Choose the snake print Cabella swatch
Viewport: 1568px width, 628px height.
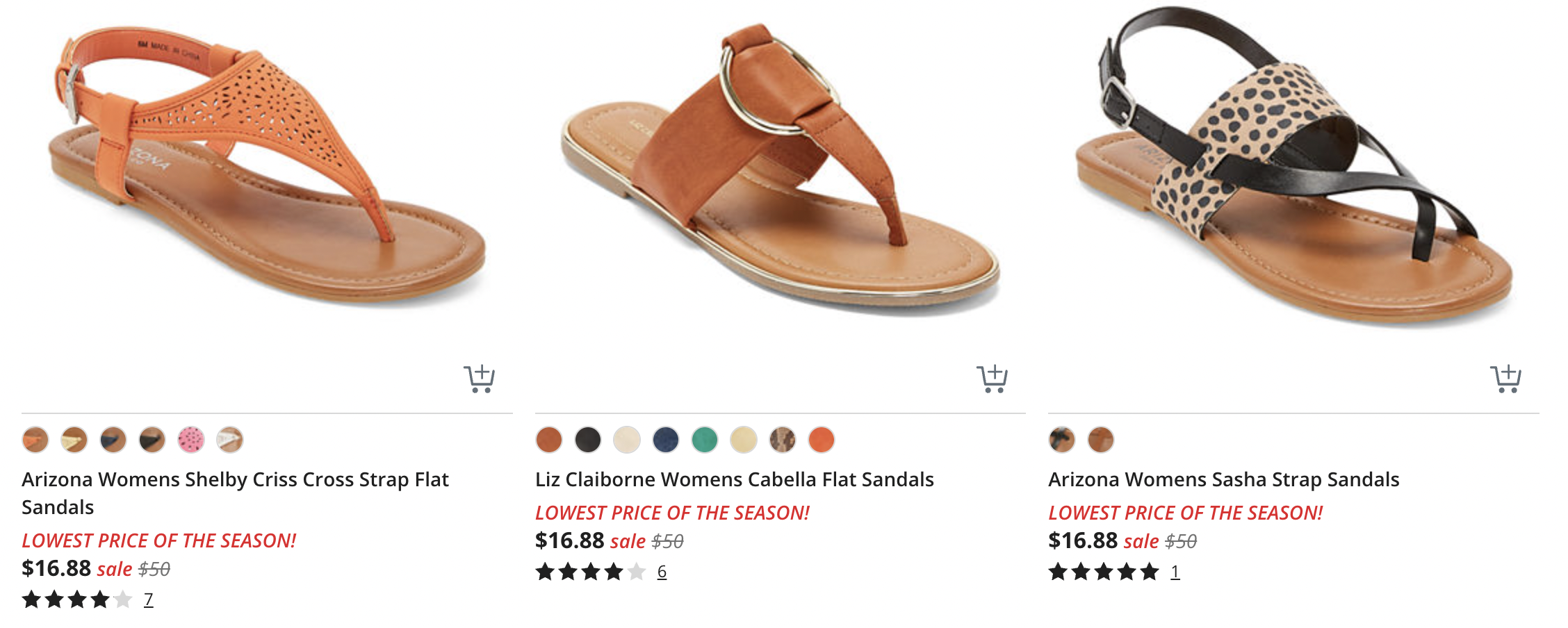tap(783, 440)
